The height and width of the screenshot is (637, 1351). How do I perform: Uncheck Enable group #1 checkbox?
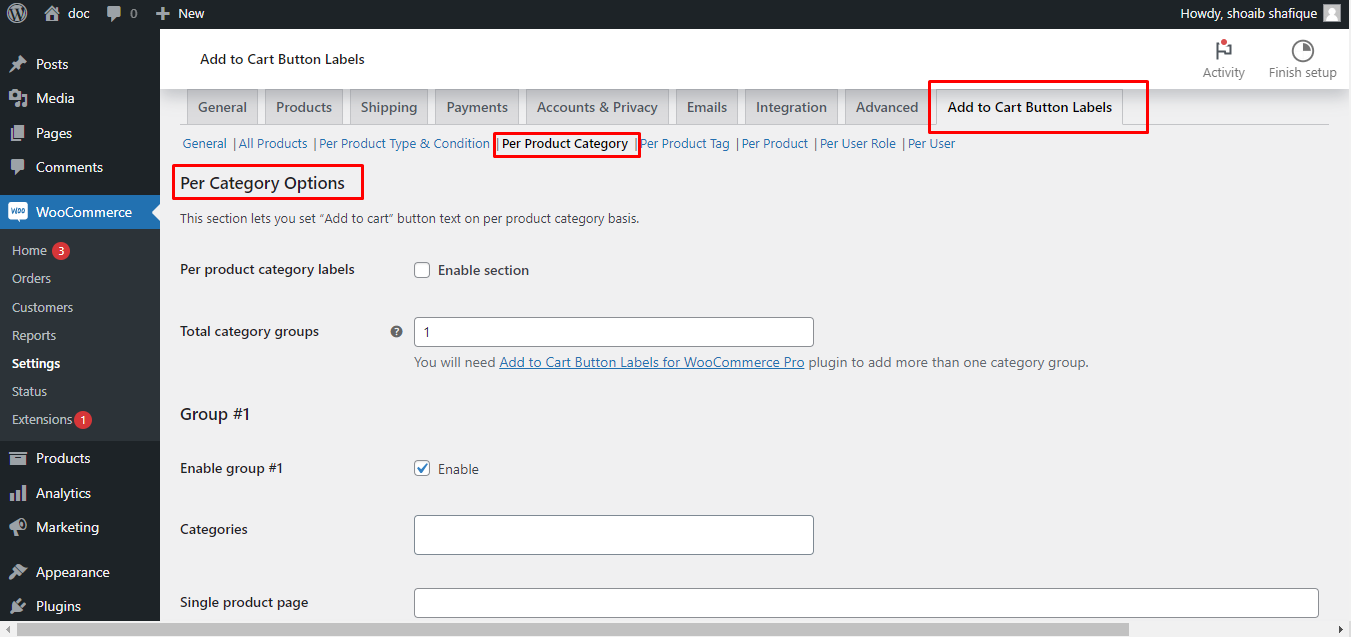click(422, 468)
